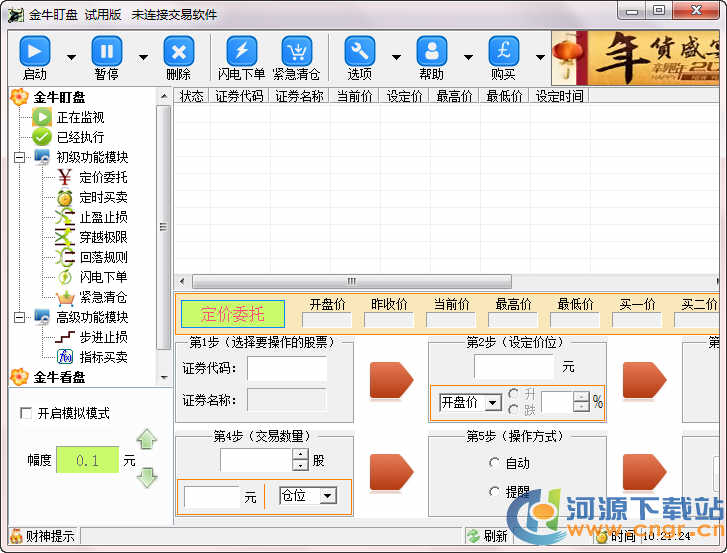Open the 金牛盯盘 sidebar section
The image size is (727, 553).
pyautogui.click(x=59, y=97)
